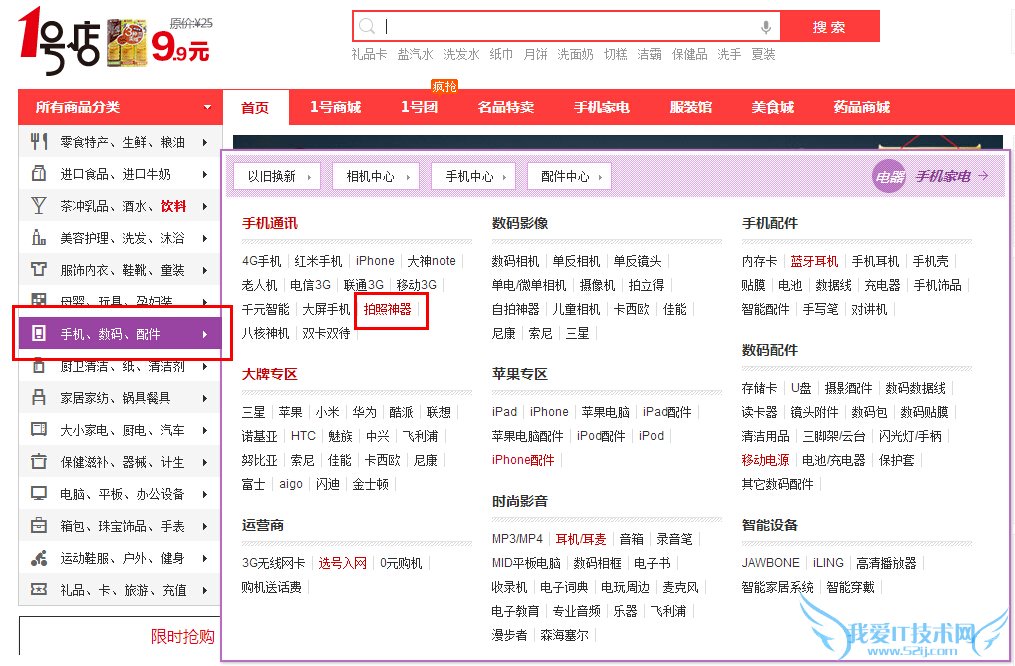Screen dimensions: 1015x666
Task: Click the 手机中心 button
Action: 474,176
